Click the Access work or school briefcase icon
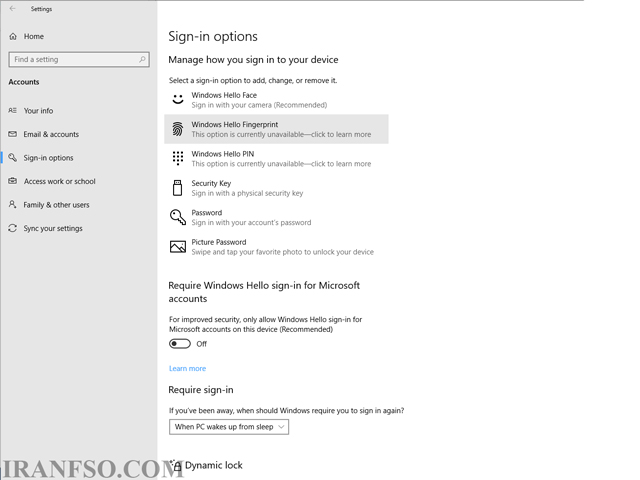The image size is (640, 480). 13,181
